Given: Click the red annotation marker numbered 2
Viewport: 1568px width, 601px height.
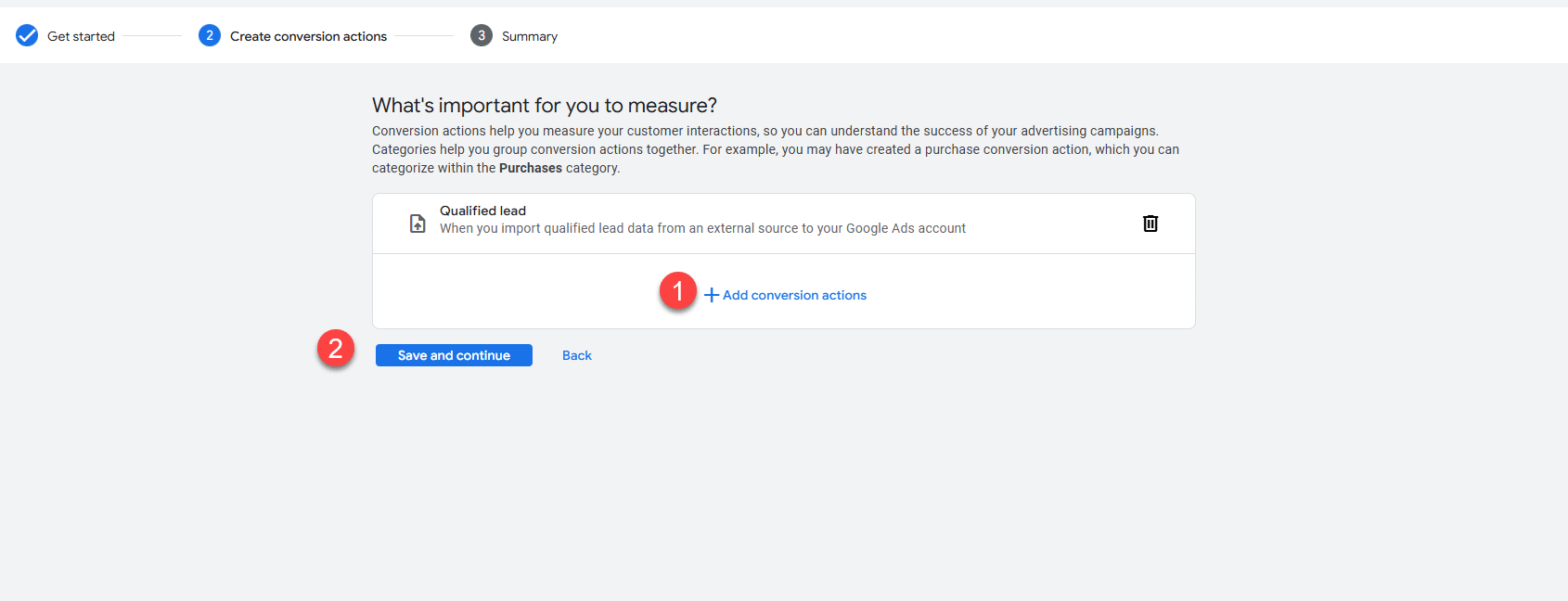Looking at the screenshot, I should (336, 349).
